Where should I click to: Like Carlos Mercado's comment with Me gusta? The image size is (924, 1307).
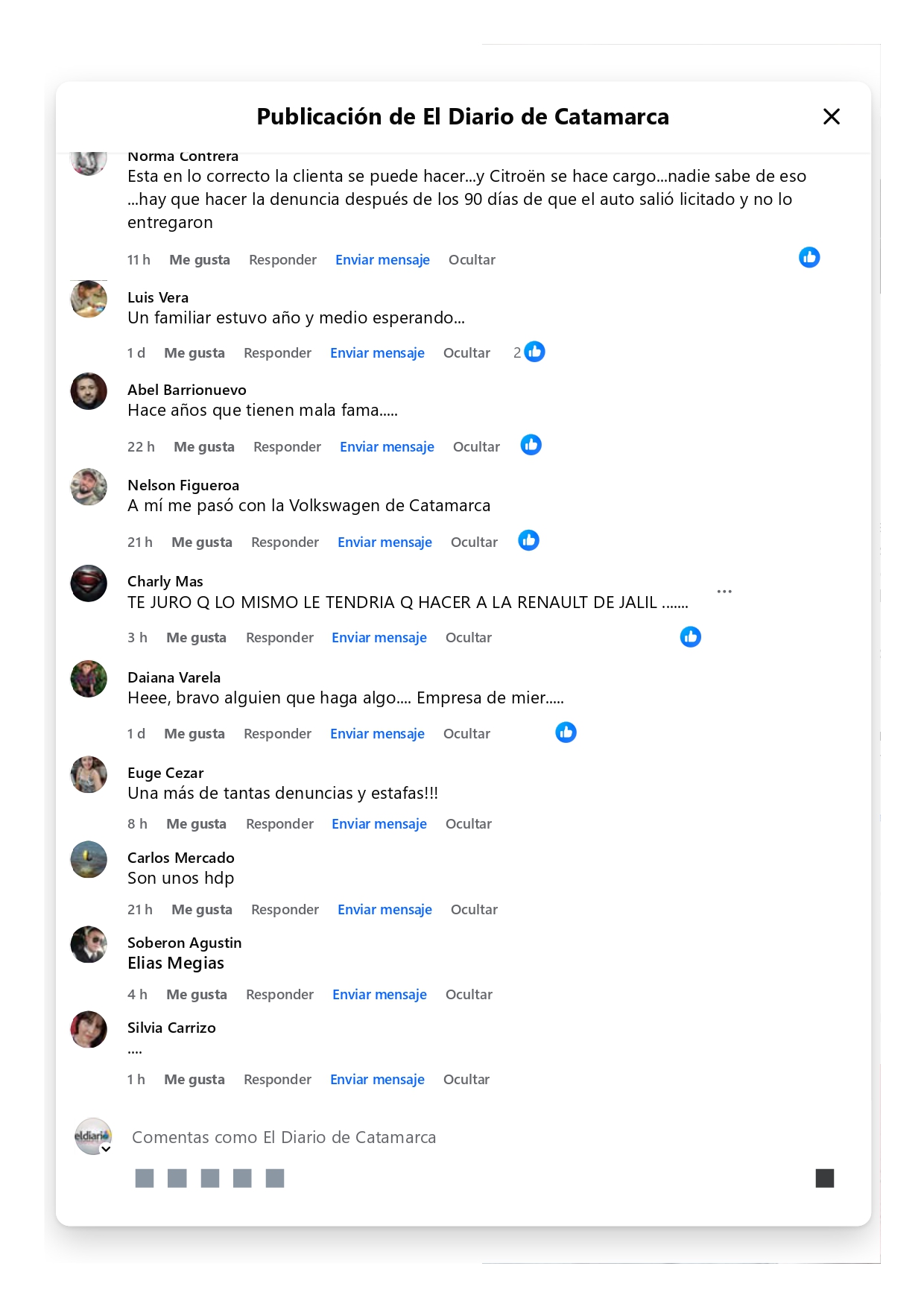tap(201, 910)
